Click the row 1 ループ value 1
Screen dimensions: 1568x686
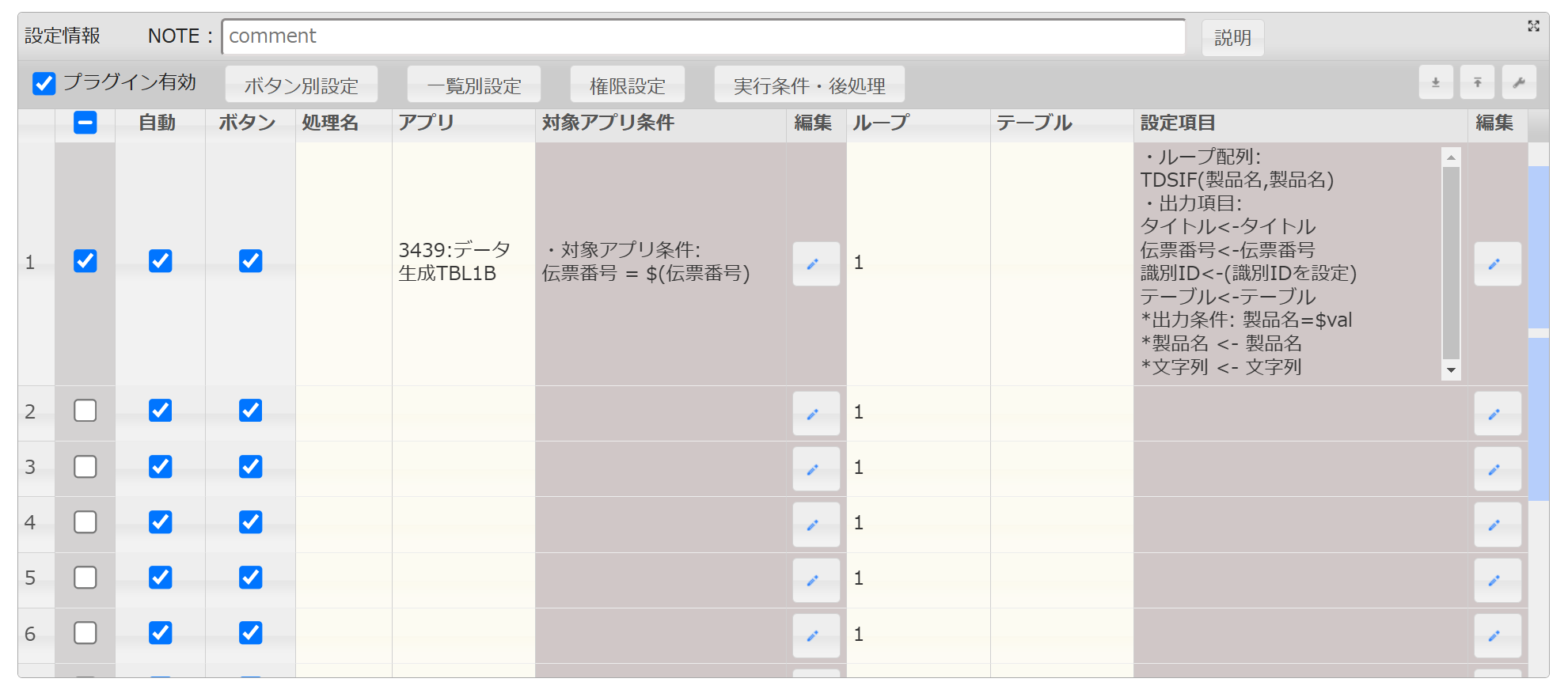[858, 263]
